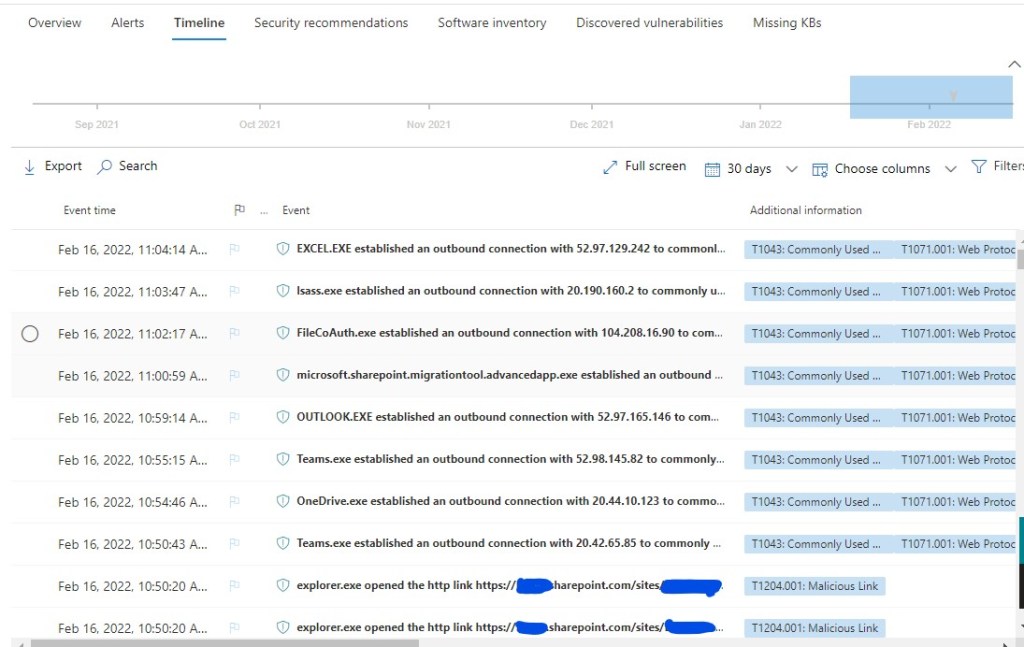Screen dimensions: 1024x647
Task: Click the T1204.001: Malicious Link tag
Action: 814,586
